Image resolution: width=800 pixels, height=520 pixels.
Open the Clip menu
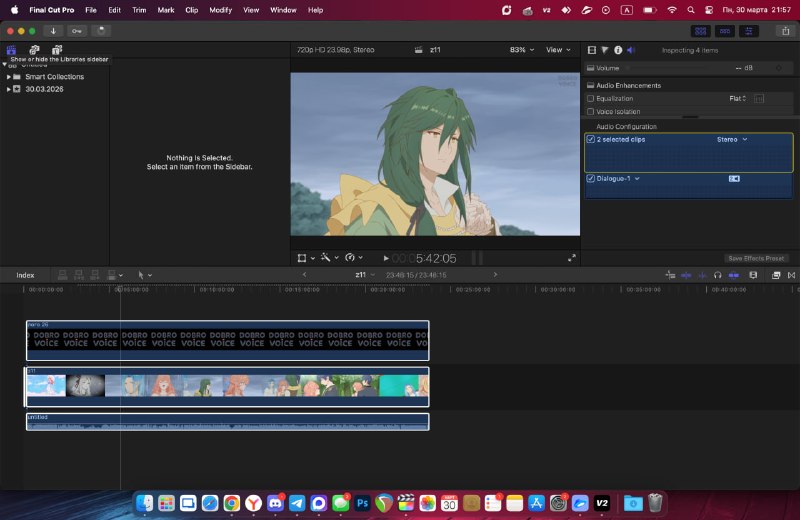(x=191, y=10)
